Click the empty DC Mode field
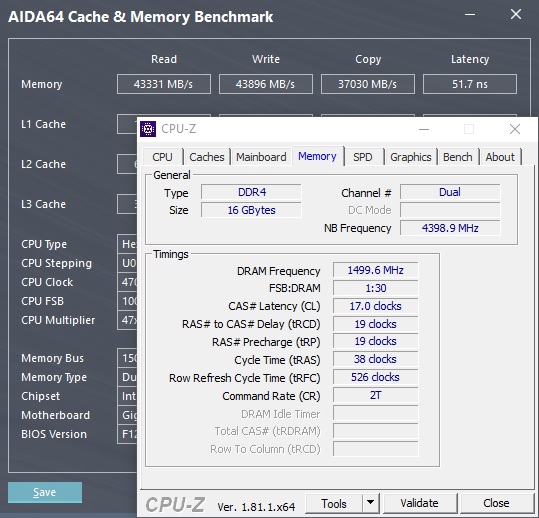The image size is (539, 518). [450, 210]
